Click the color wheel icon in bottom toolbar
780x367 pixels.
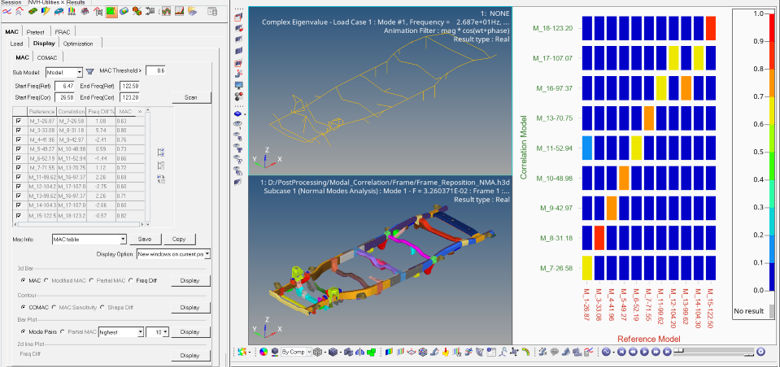click(264, 352)
